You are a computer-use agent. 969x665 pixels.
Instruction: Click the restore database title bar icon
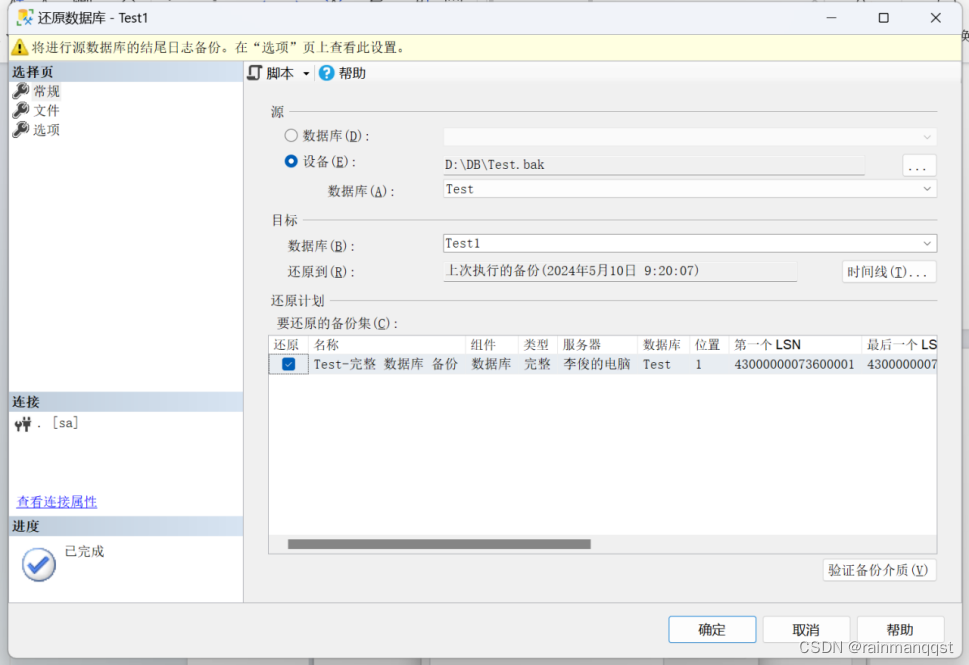click(x=24, y=18)
